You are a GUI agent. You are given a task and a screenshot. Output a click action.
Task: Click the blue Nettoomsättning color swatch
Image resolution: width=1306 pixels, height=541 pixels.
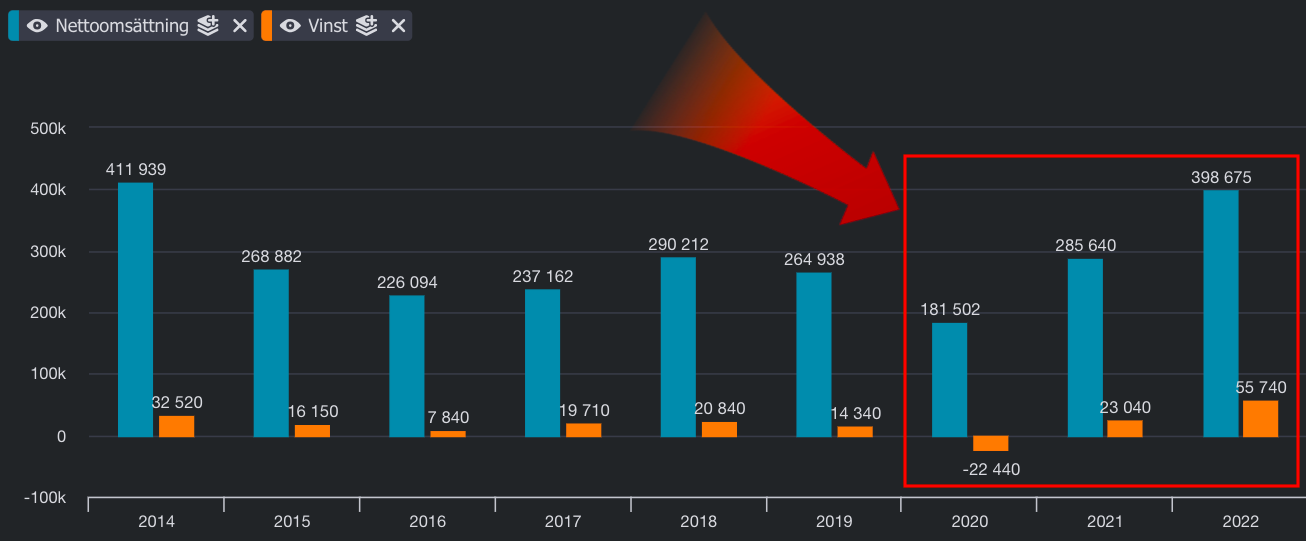[x=13, y=26]
